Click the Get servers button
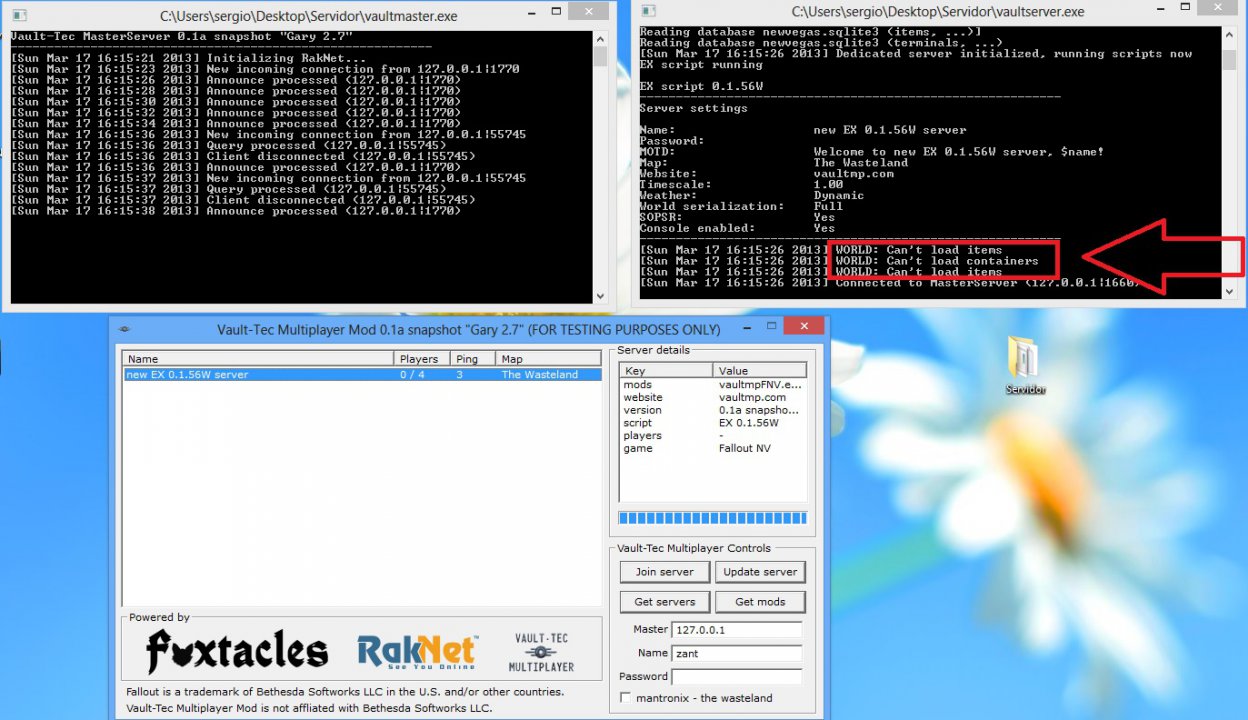 click(664, 602)
